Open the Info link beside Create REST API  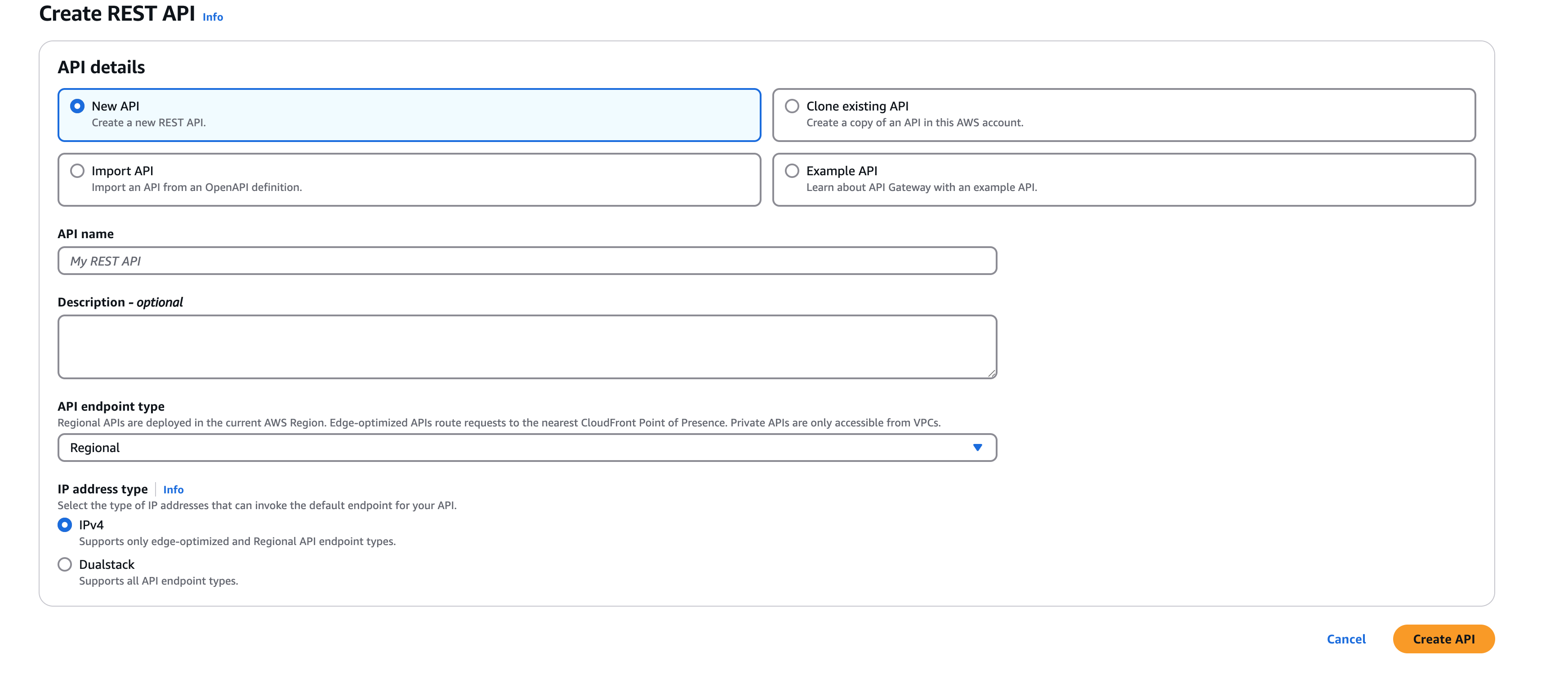coord(213,17)
